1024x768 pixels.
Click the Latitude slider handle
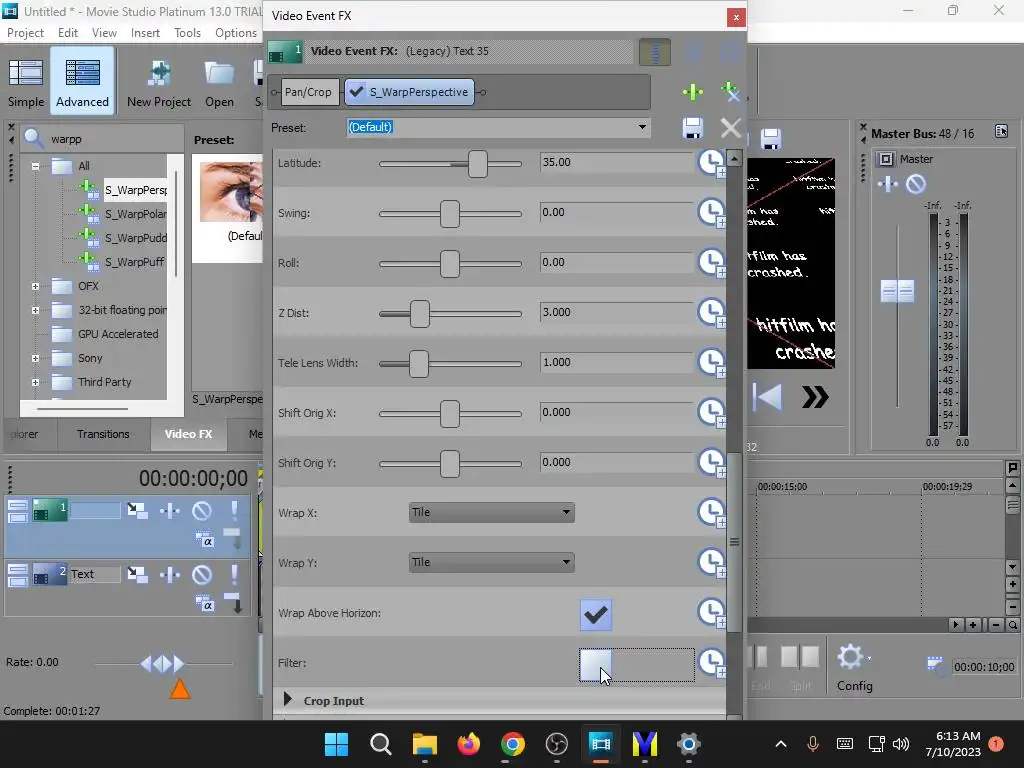[477, 163]
